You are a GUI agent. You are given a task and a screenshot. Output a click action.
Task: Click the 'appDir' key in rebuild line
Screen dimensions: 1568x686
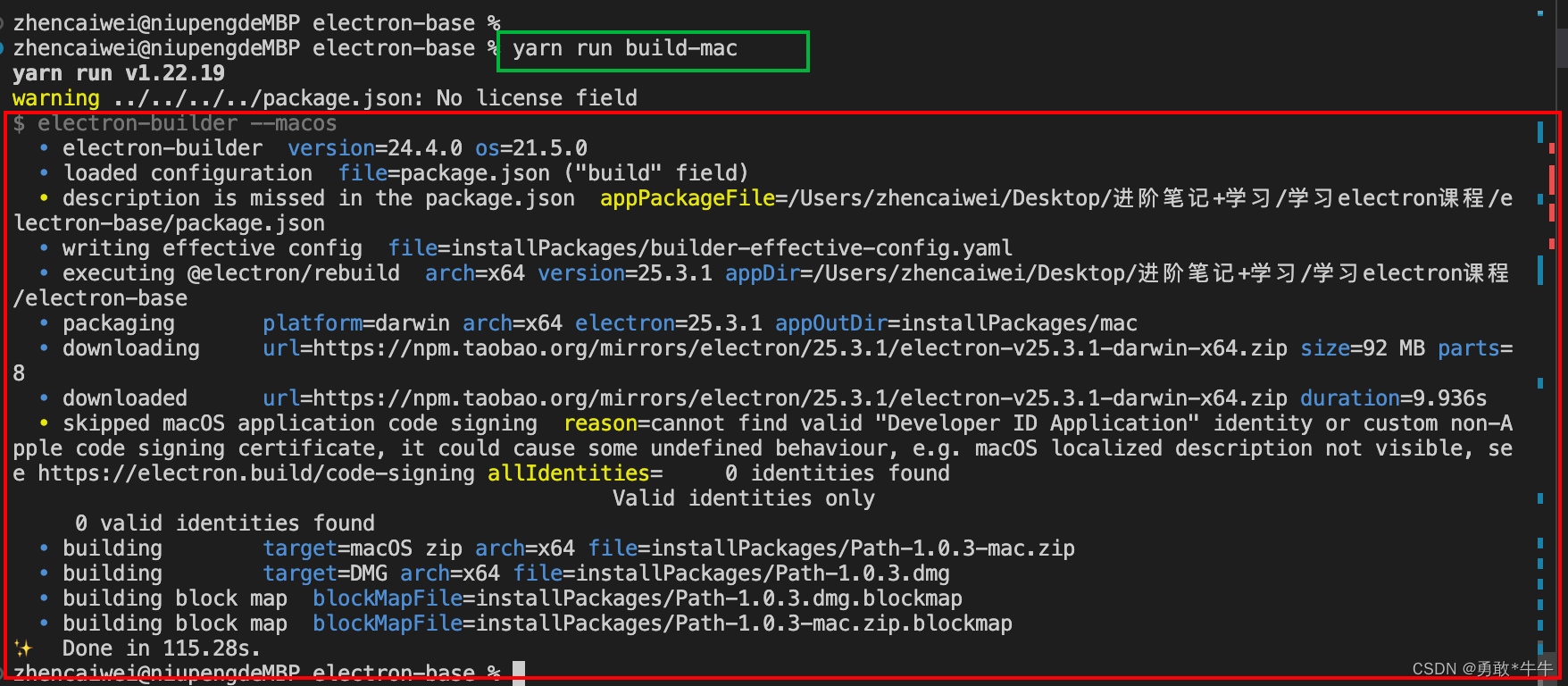(x=763, y=273)
